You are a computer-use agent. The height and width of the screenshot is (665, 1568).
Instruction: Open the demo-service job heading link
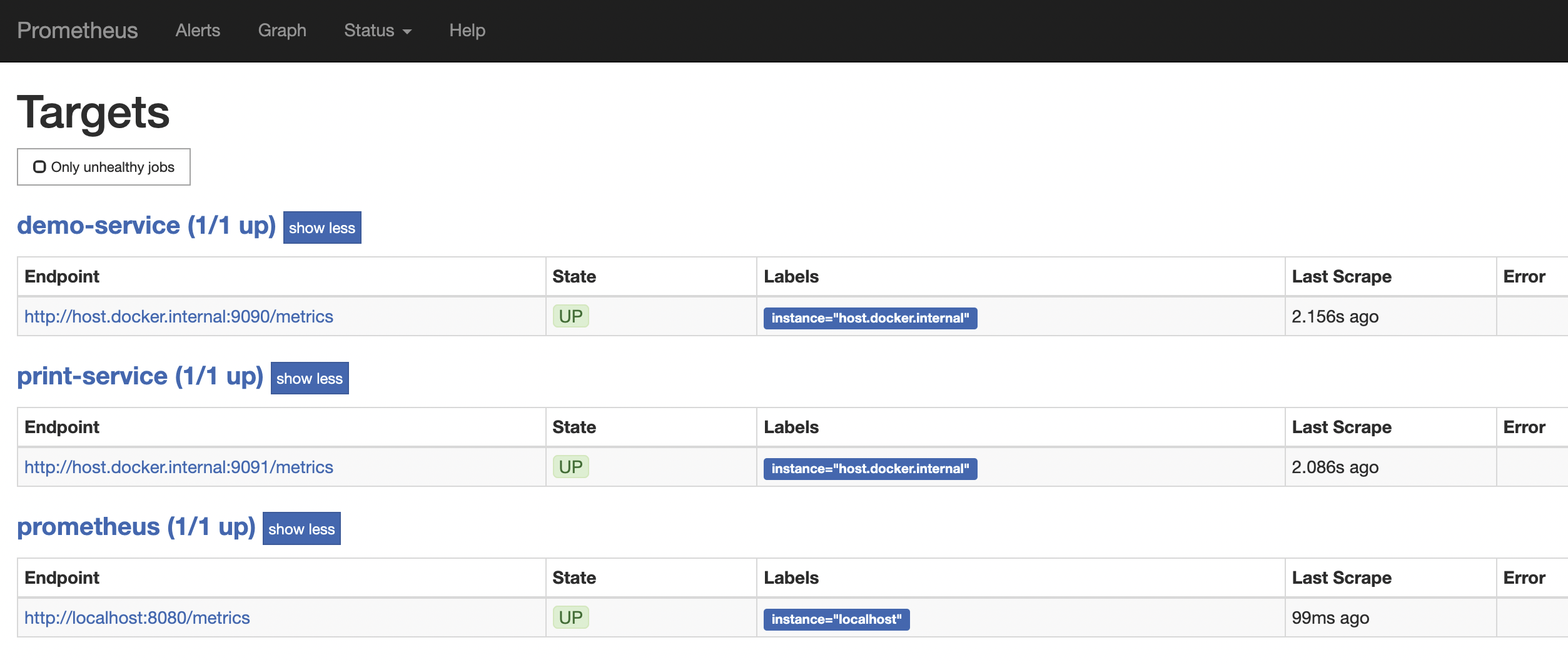pos(146,226)
